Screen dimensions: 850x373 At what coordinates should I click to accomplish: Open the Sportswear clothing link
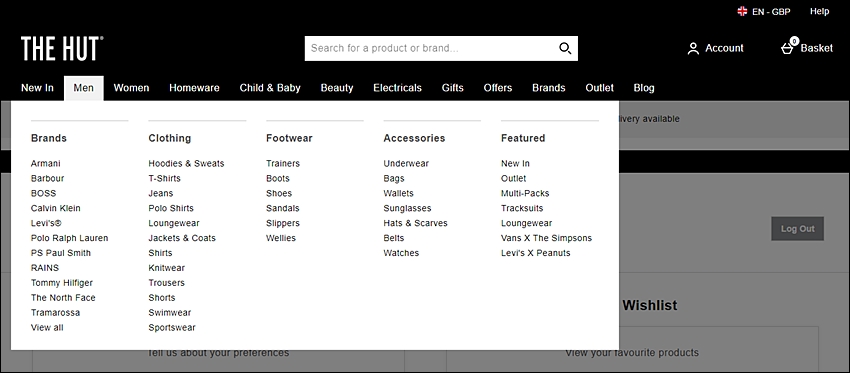pos(172,327)
